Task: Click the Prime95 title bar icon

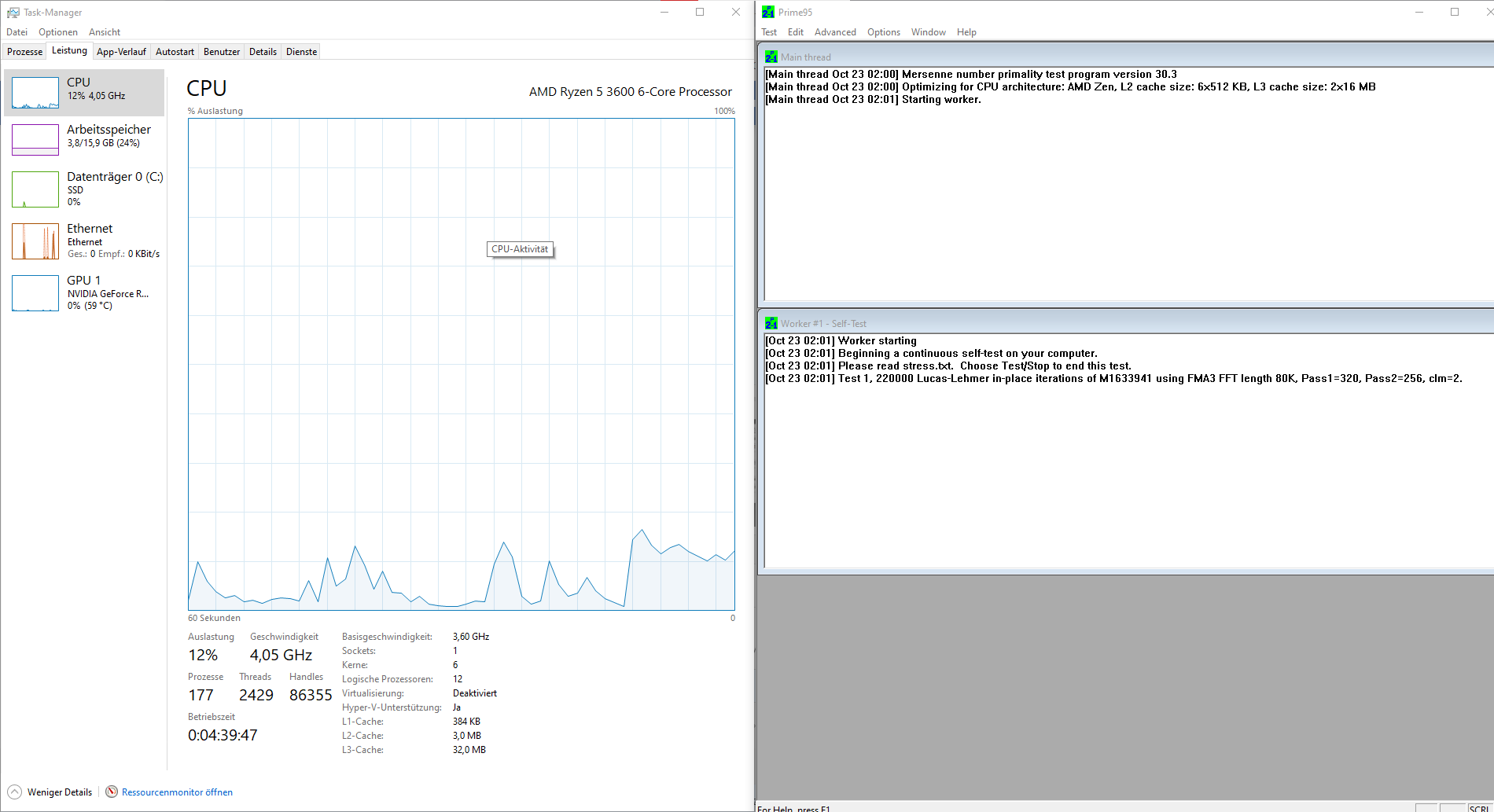Action: [768, 13]
